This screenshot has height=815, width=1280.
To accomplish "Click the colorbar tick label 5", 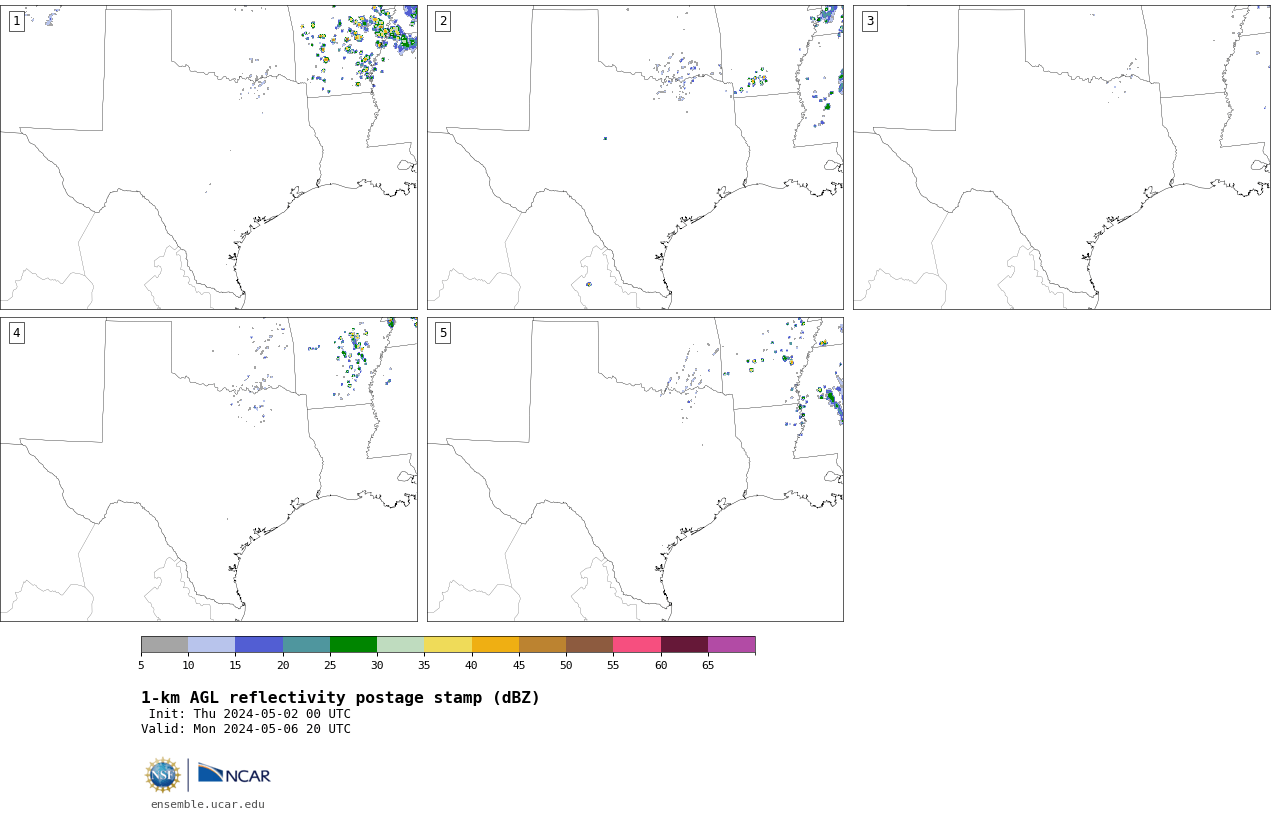I will click(x=141, y=665).
